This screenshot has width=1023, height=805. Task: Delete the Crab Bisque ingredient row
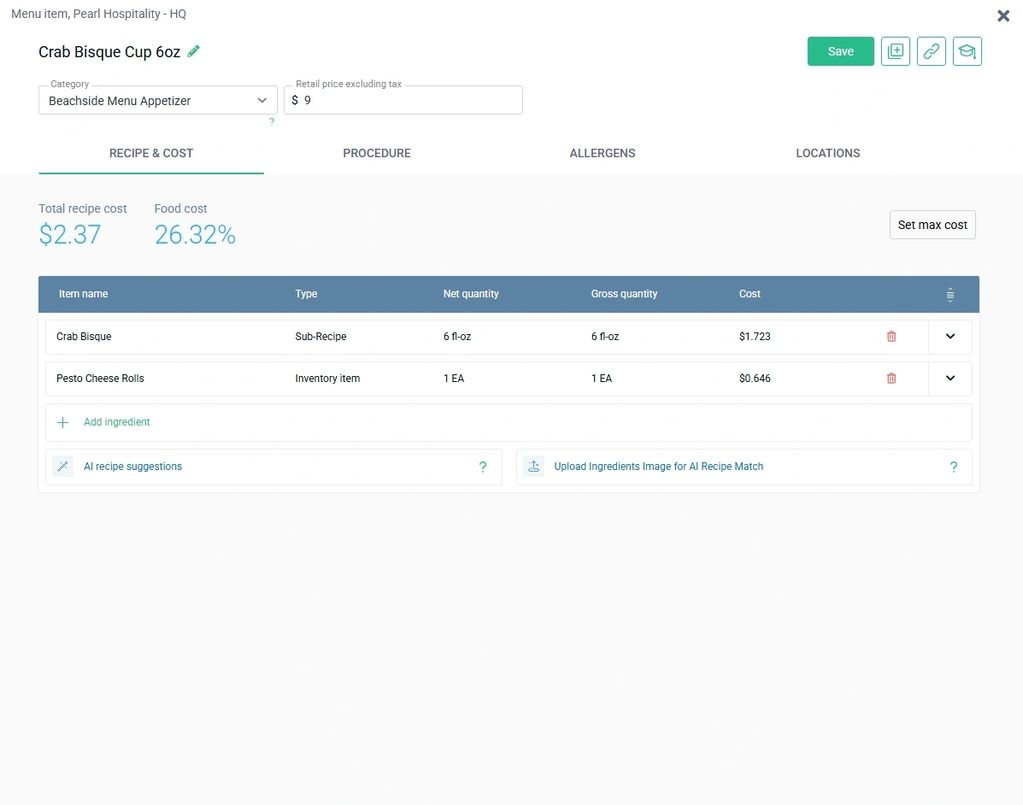pos(891,337)
